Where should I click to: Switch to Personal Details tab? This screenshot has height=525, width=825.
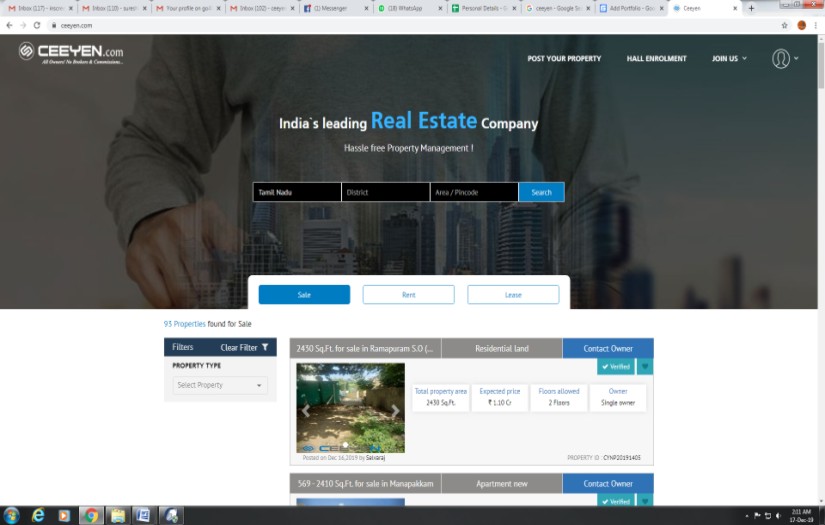pyautogui.click(x=483, y=8)
